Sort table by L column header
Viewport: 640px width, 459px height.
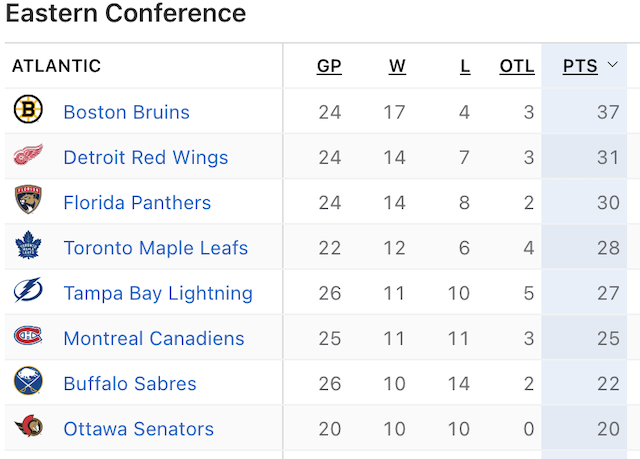click(x=465, y=66)
